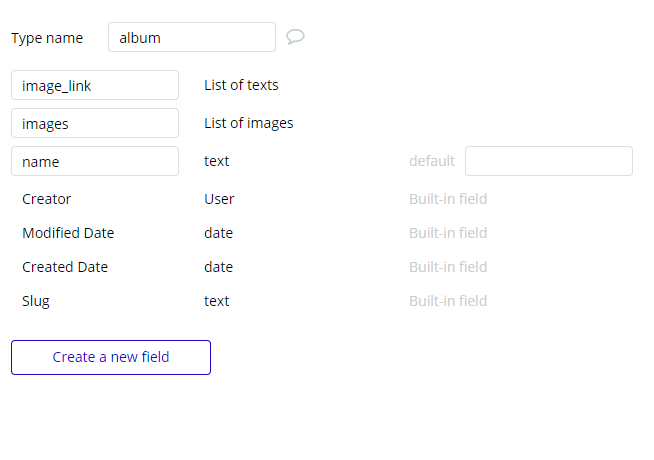Click the default value input for name
654x460 pixels.
tap(548, 162)
